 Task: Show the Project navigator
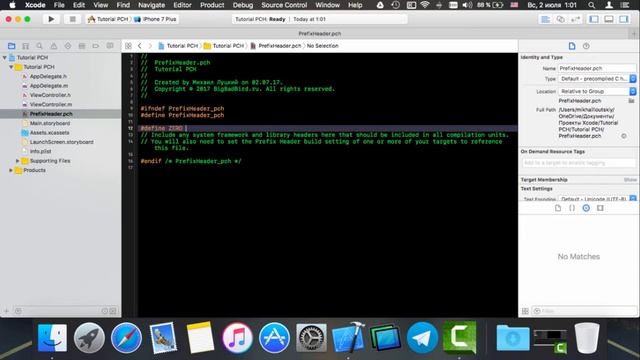11,46
